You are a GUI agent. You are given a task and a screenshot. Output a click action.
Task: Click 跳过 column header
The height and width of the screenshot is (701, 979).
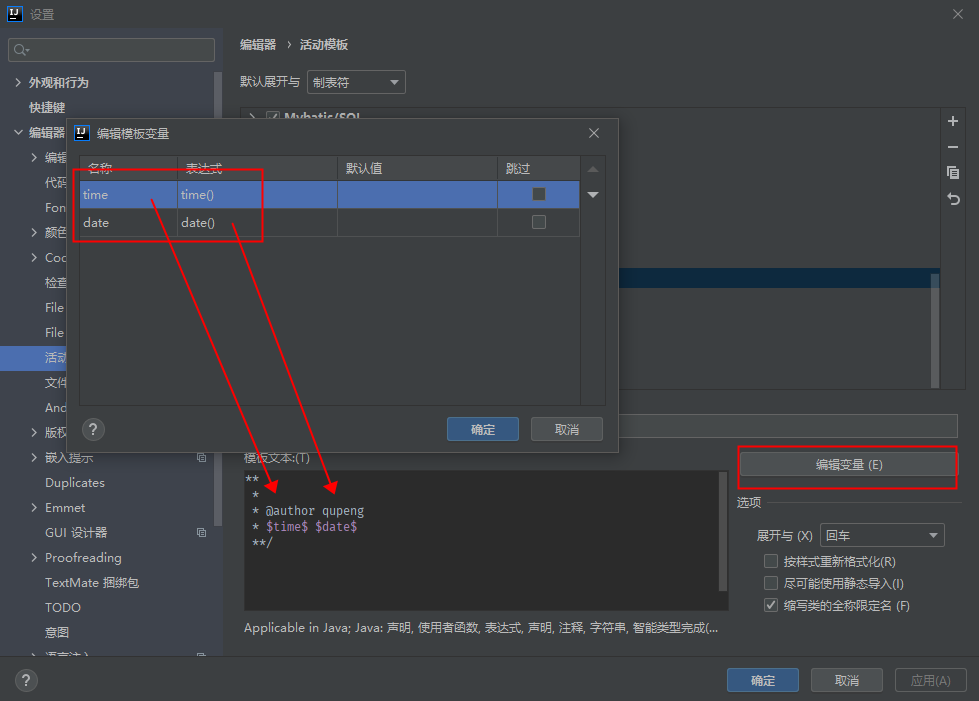(538, 169)
